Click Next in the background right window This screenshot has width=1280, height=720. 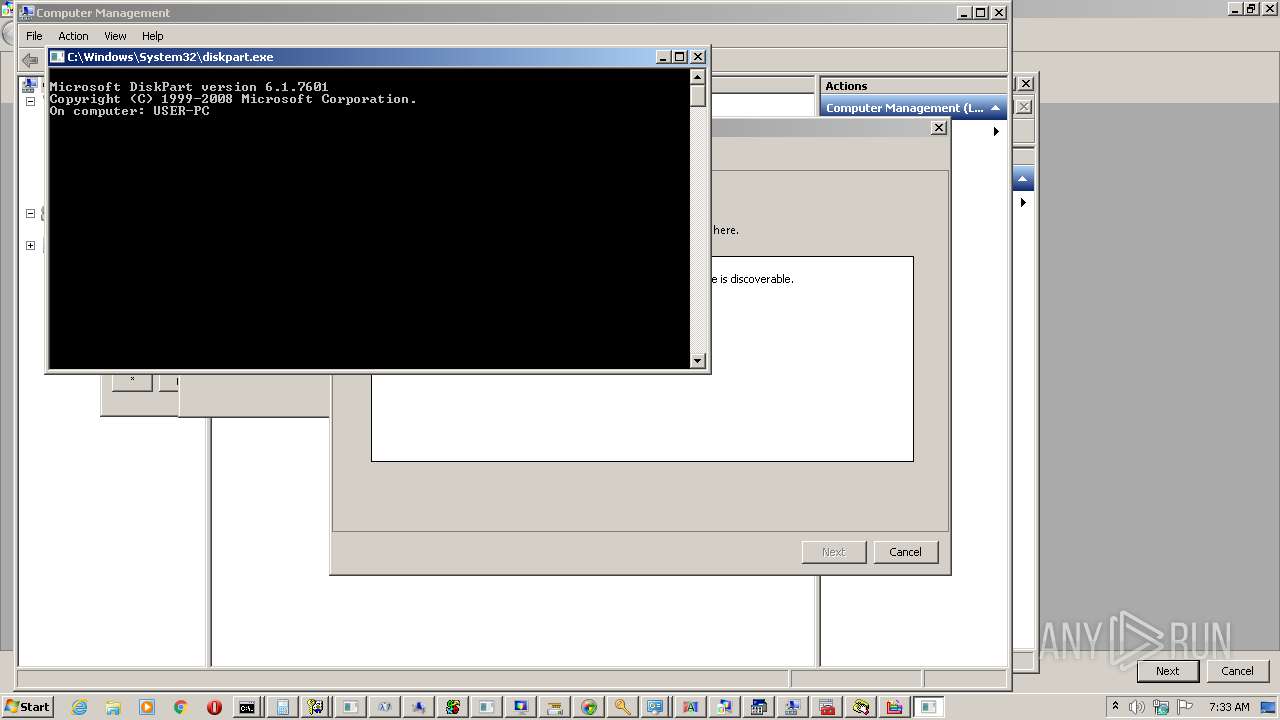coord(1167,671)
